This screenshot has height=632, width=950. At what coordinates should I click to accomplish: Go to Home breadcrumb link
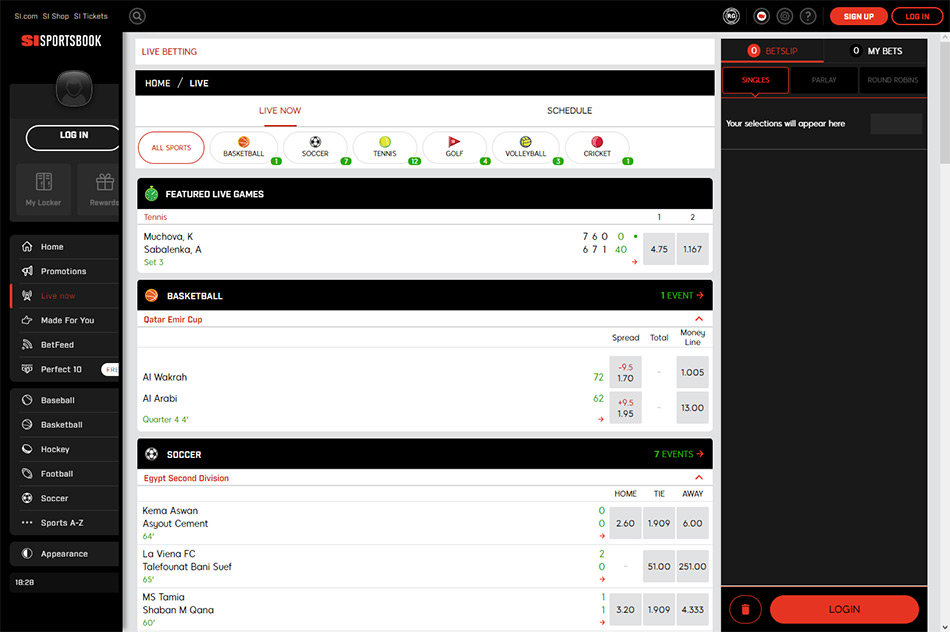point(158,83)
